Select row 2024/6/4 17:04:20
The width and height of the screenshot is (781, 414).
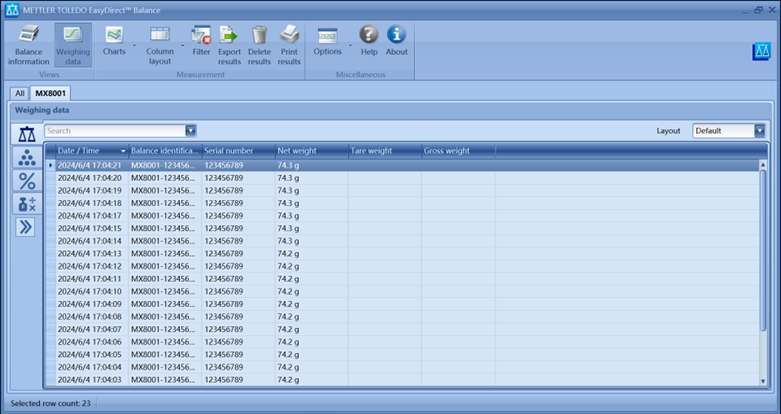click(x=402, y=178)
